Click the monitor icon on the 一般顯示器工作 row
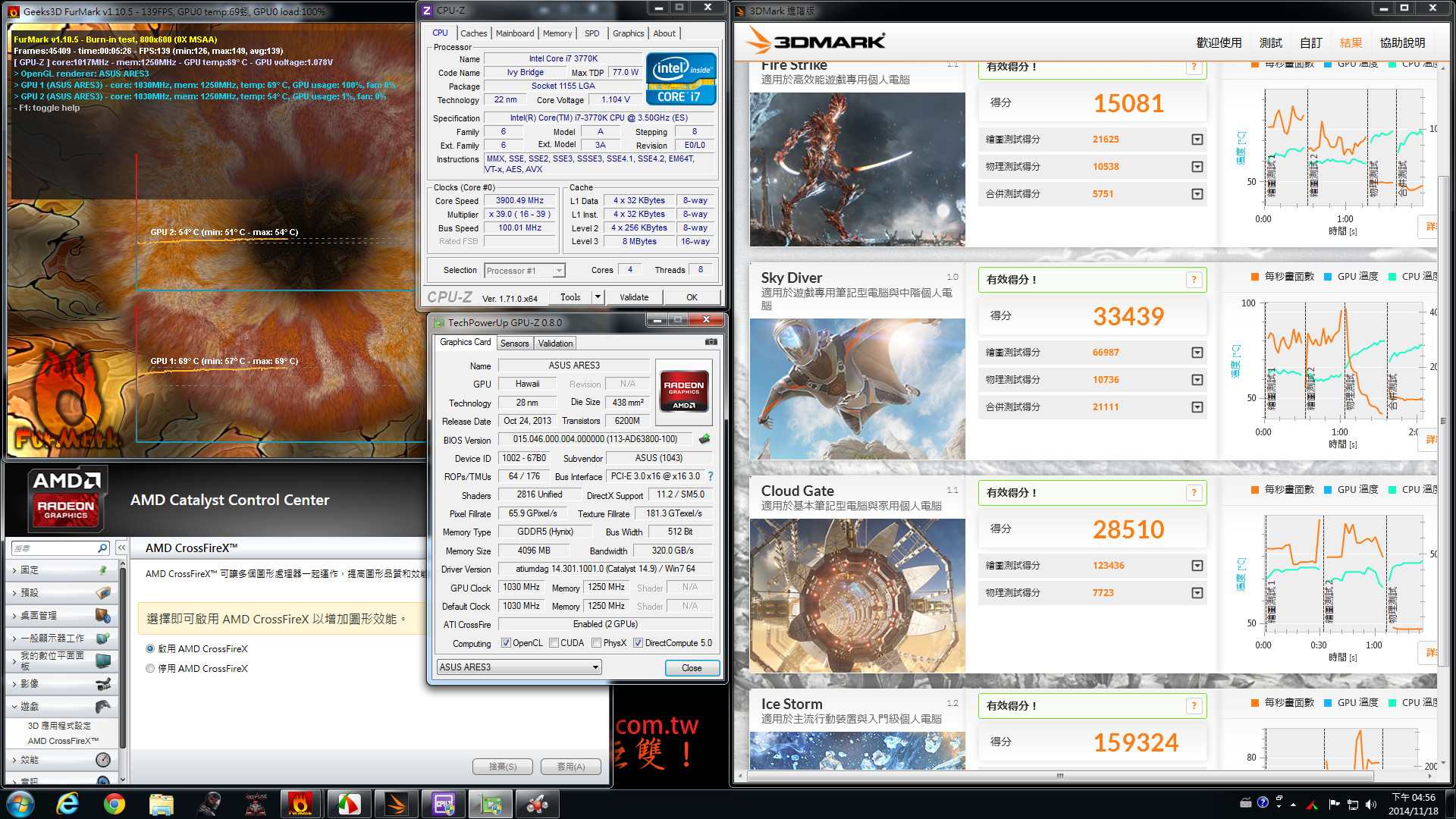 coord(103,639)
